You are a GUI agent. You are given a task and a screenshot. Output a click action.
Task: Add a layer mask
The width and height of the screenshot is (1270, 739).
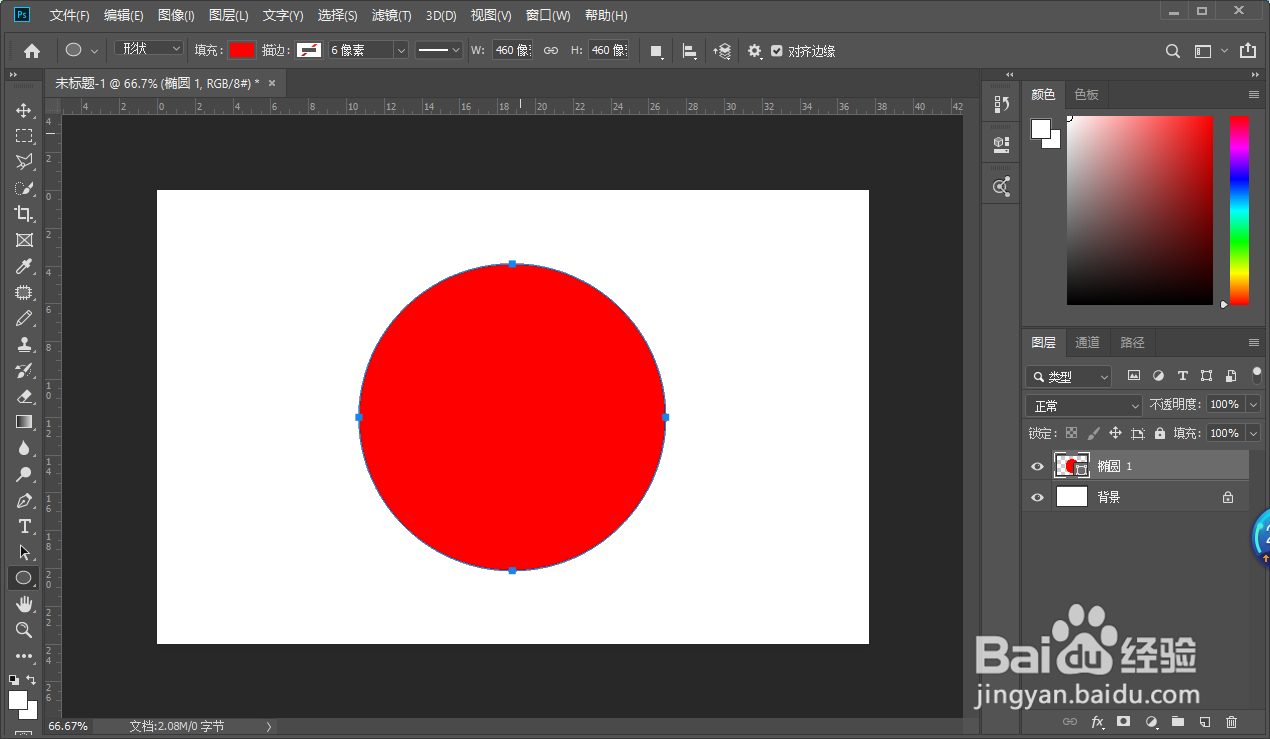point(1124,721)
